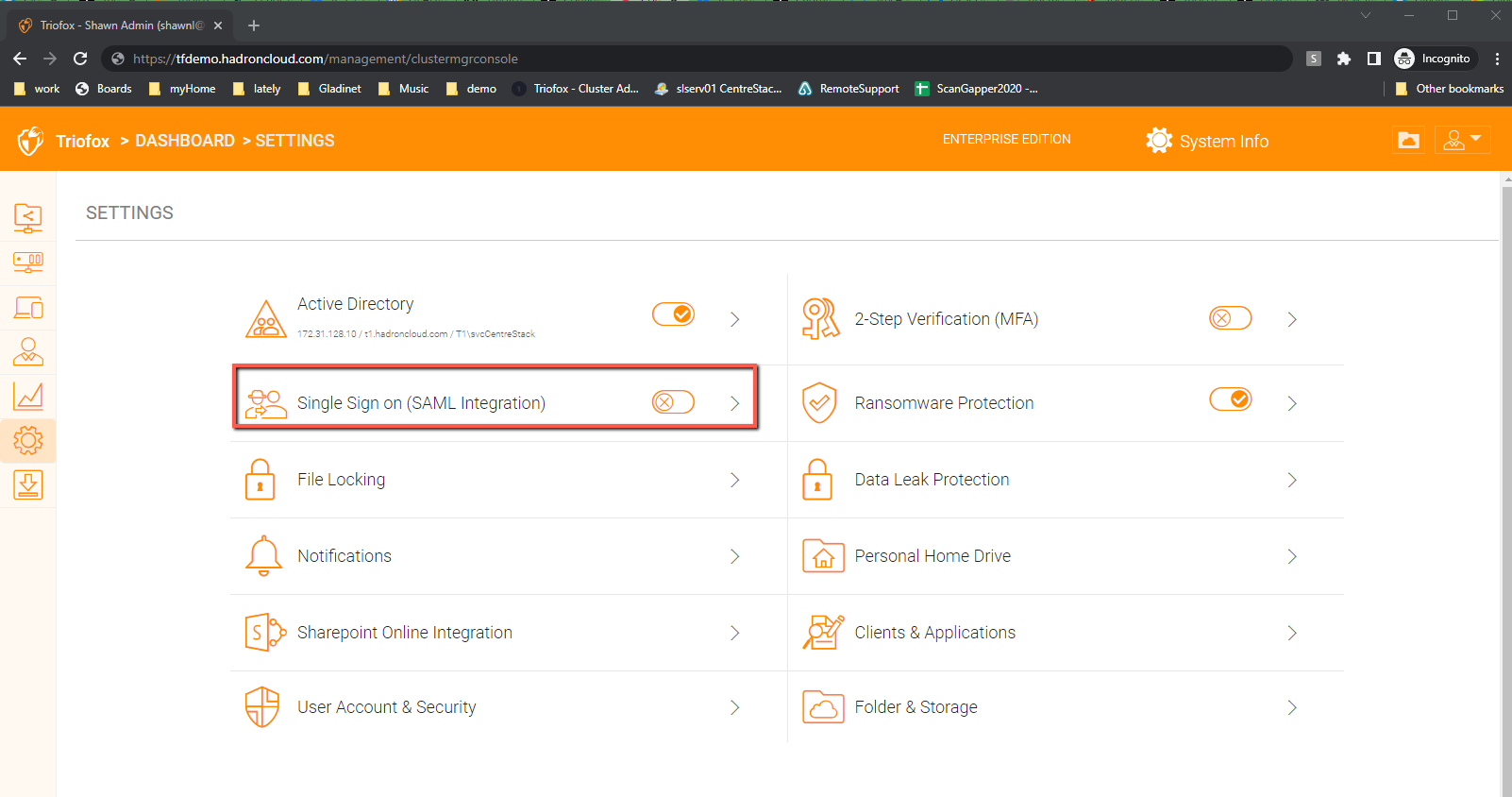Disable the Ransomware Protection toggle
This screenshot has height=797, width=1512.
1231,399
